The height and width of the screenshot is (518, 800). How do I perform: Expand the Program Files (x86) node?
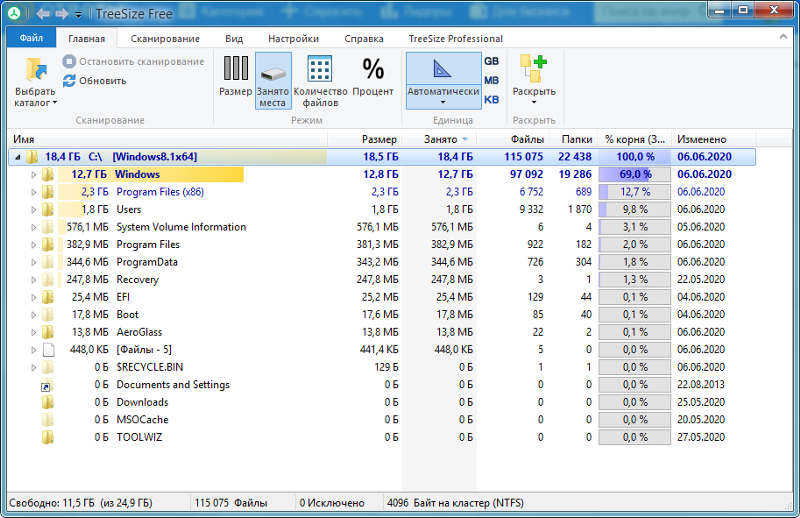tap(33, 192)
